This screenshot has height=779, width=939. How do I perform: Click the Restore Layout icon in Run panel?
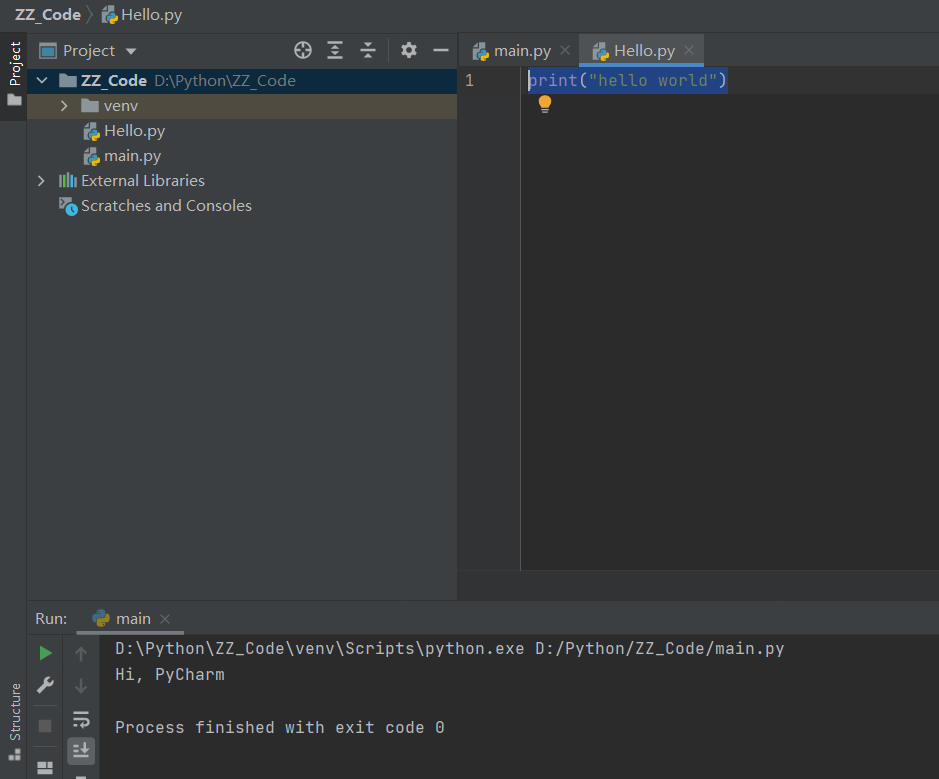45,767
